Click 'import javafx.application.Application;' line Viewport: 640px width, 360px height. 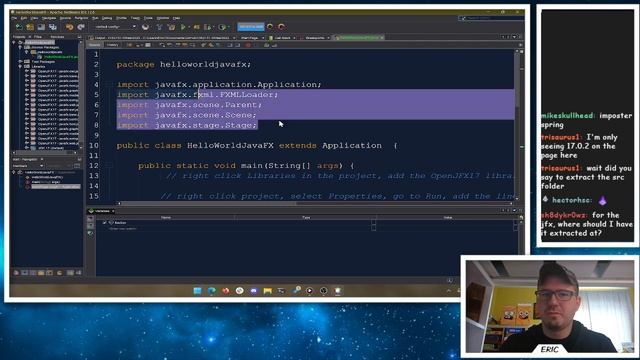click(219, 84)
